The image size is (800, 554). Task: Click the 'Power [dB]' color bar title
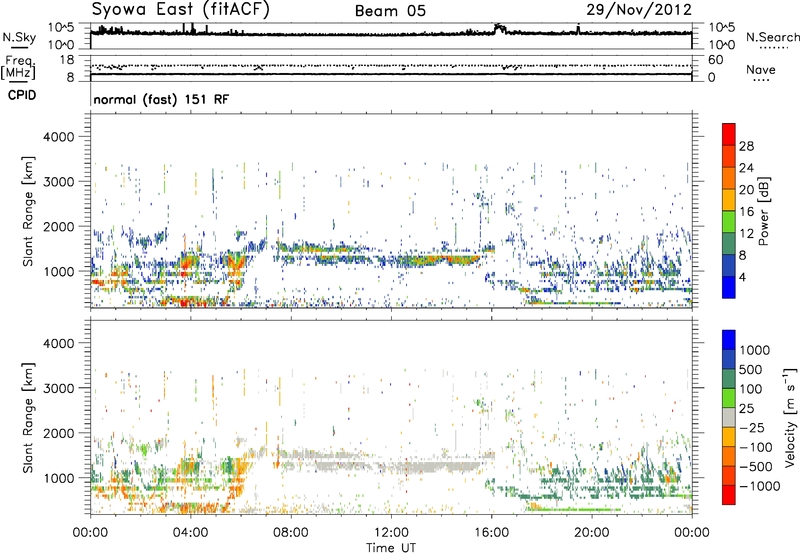click(763, 211)
